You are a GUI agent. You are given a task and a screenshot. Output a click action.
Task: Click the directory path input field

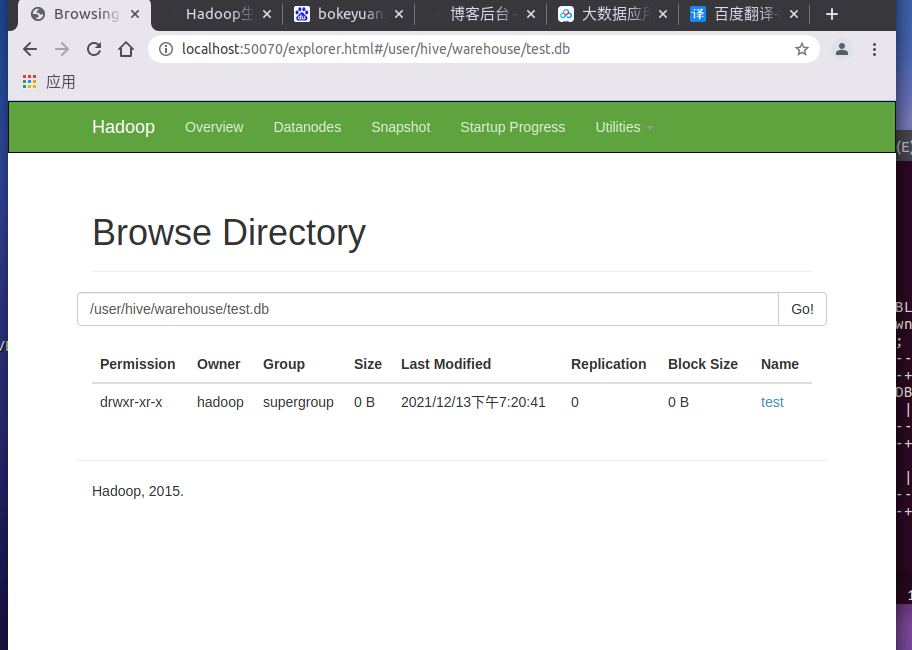[428, 309]
